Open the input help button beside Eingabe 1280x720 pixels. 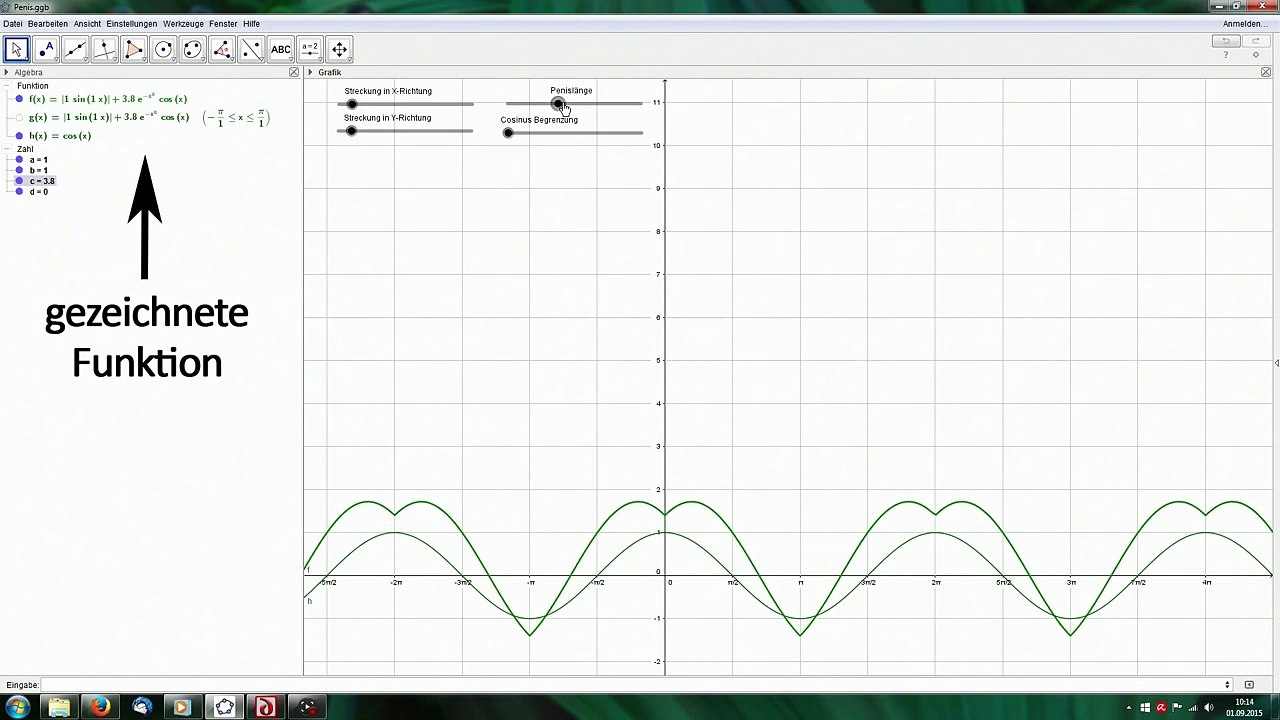click(1249, 685)
